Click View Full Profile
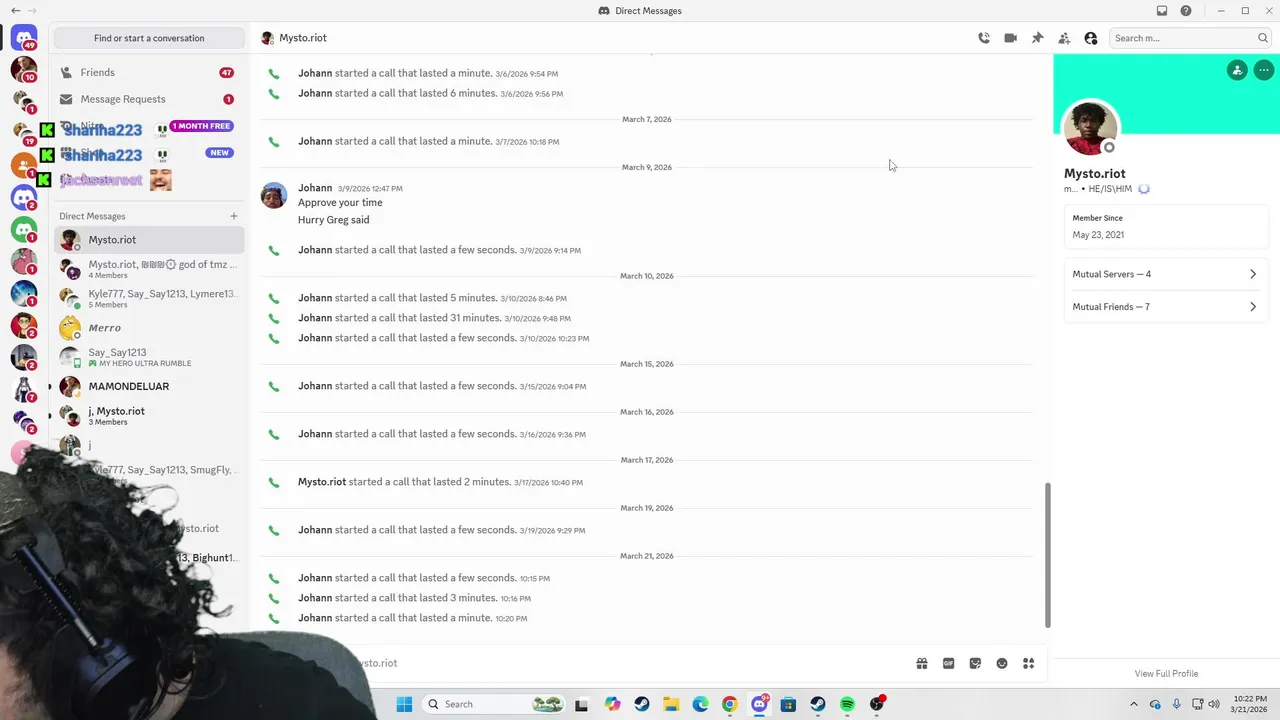This screenshot has height=720, width=1280. tap(1166, 674)
